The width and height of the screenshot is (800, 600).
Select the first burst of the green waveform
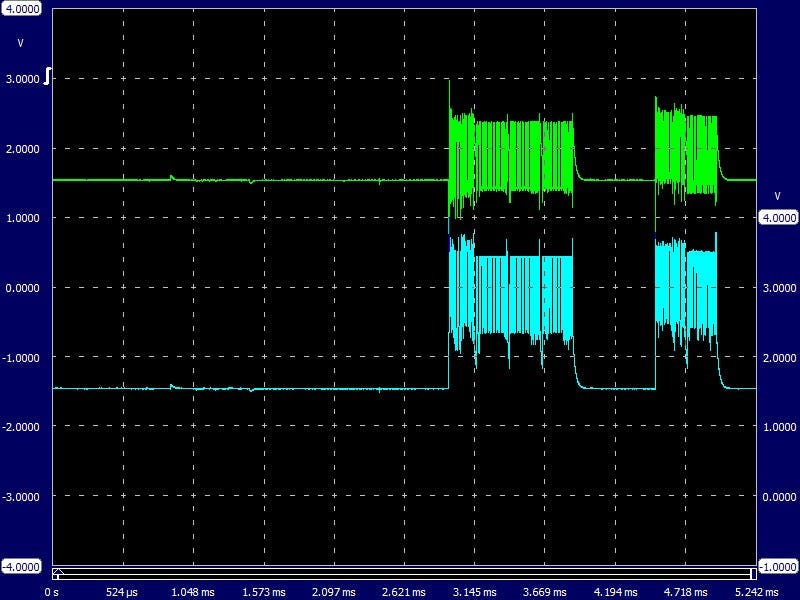point(512,155)
